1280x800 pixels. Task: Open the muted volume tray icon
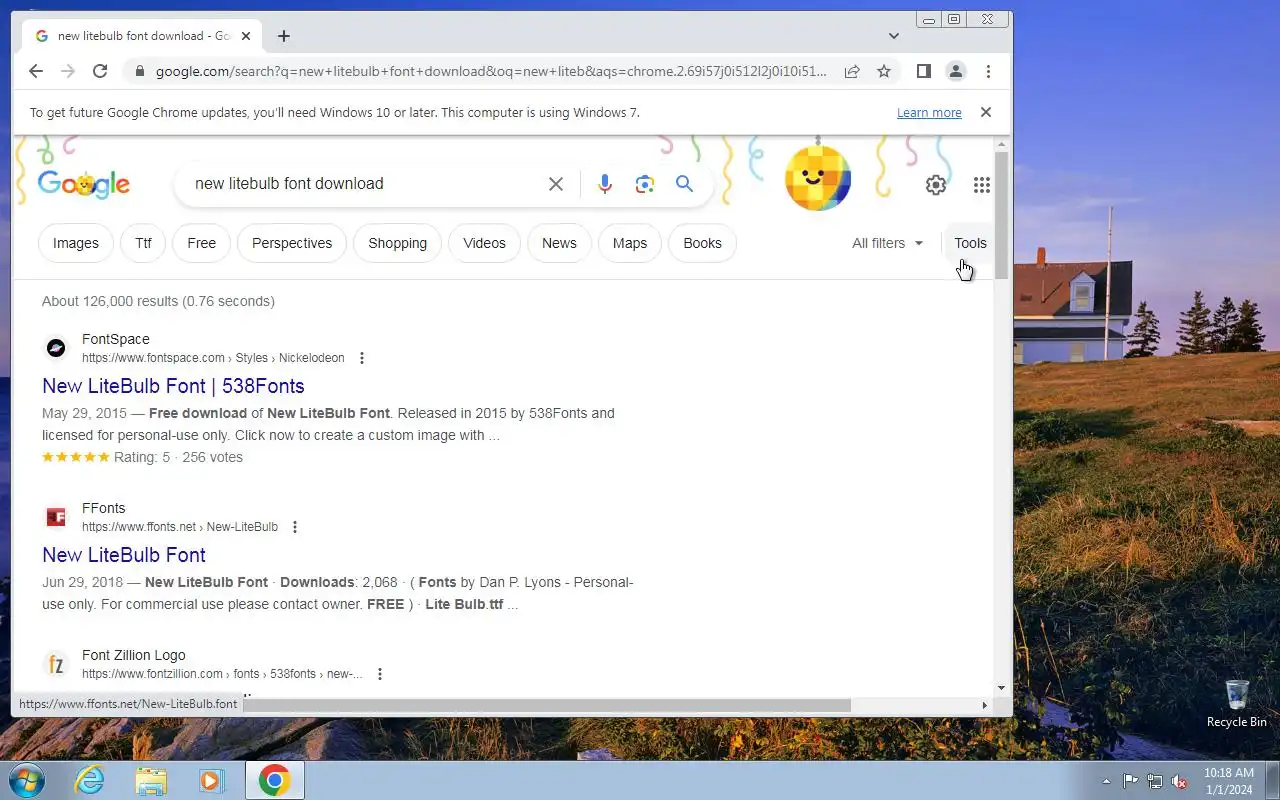tap(1180, 781)
